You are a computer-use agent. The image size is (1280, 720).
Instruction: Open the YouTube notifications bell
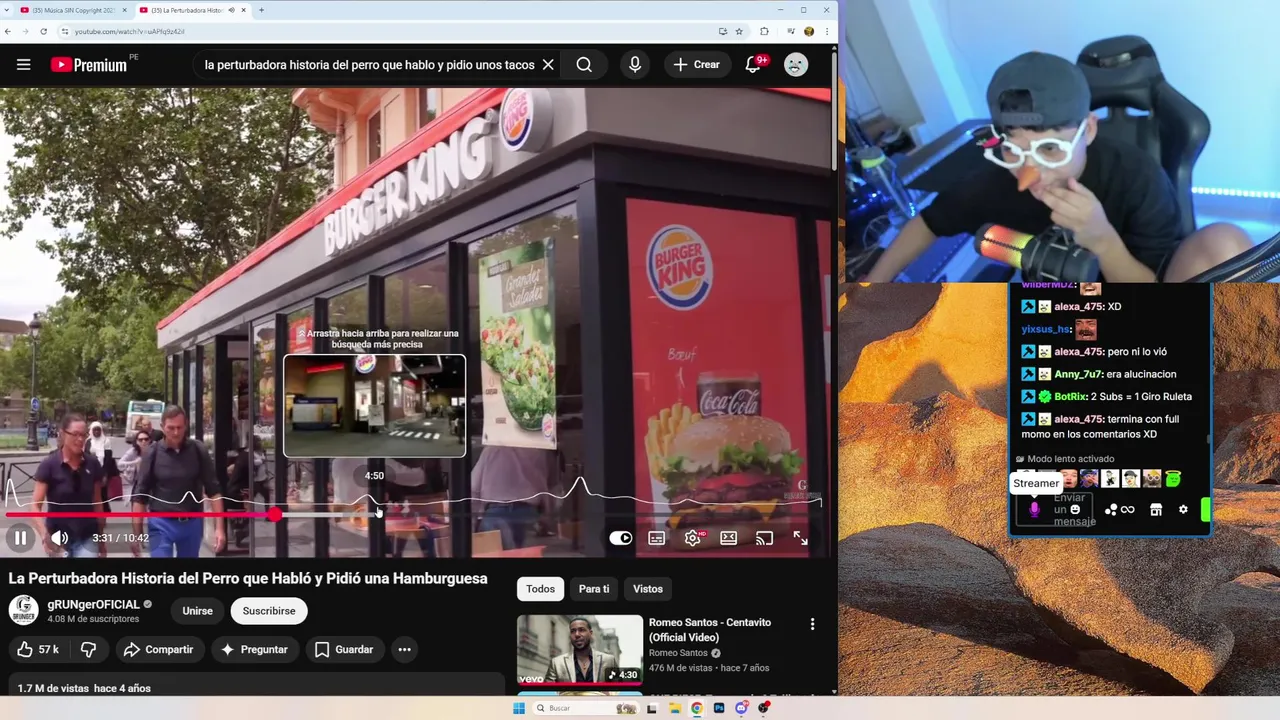tap(755, 65)
